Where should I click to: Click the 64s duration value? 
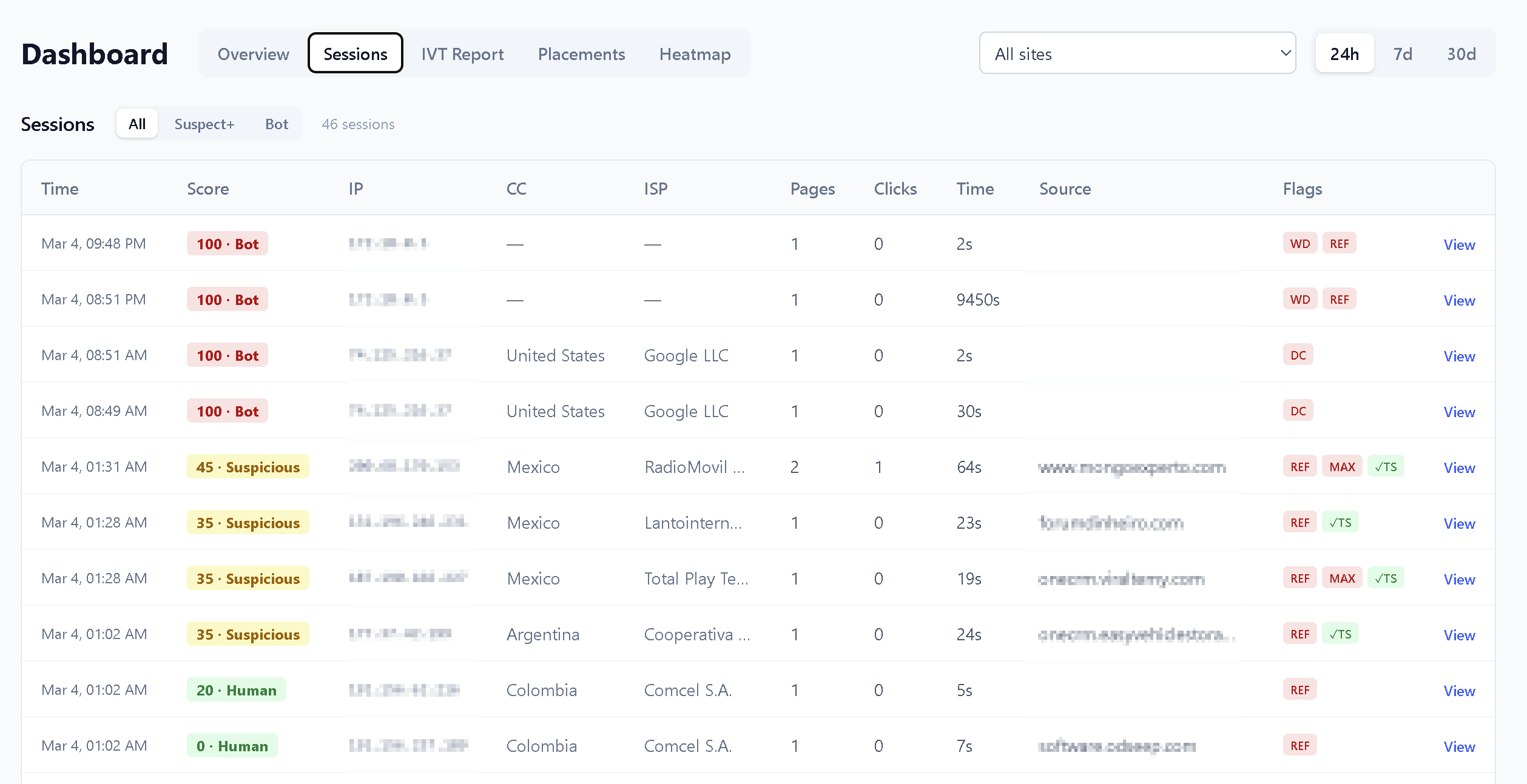coord(968,467)
